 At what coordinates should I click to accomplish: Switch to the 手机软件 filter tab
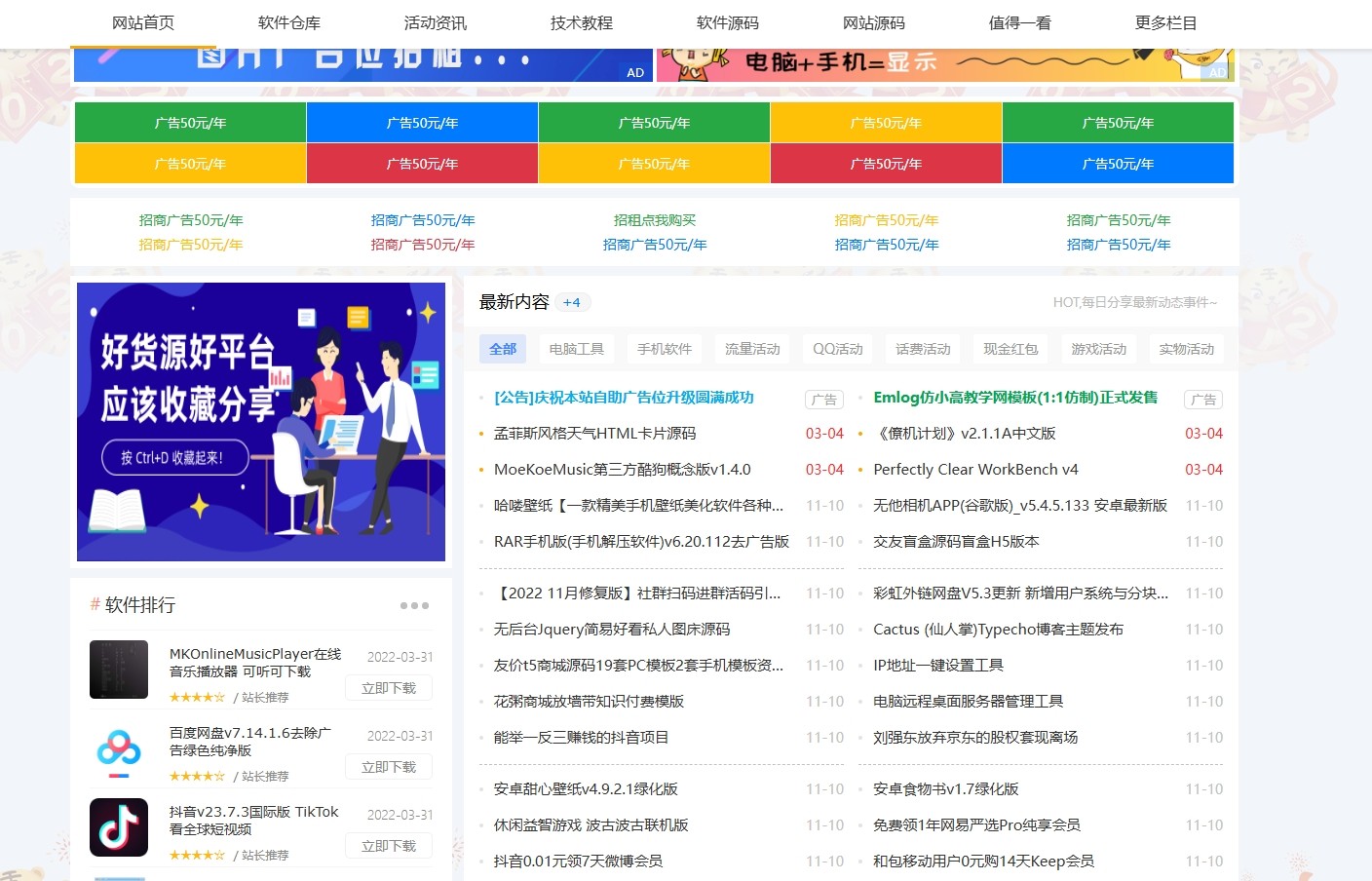click(x=664, y=348)
